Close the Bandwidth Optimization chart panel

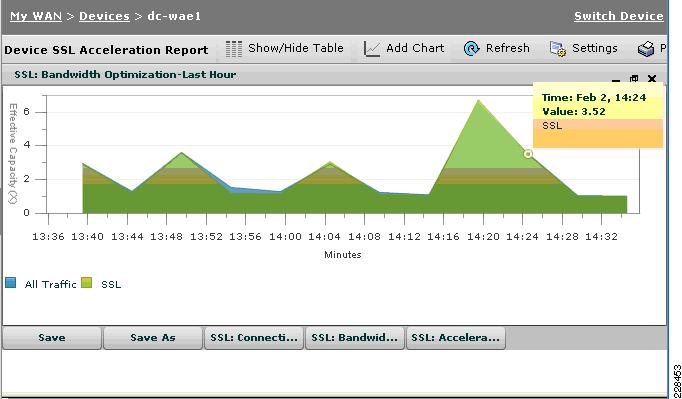click(x=652, y=79)
